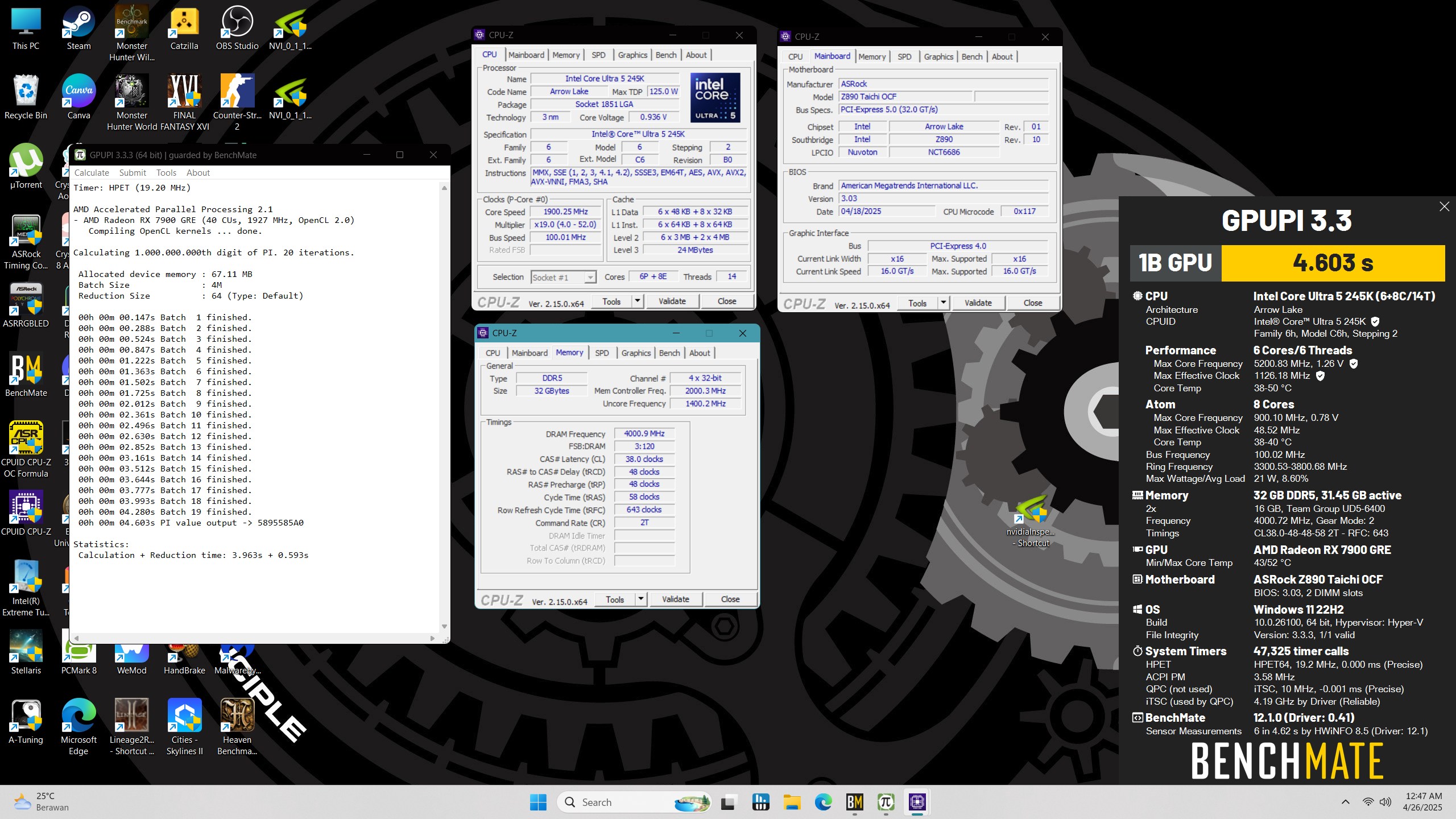Click Validate in Mainboard CPU-Z window
Viewport: 1456px width, 819px height.
pyautogui.click(x=978, y=303)
